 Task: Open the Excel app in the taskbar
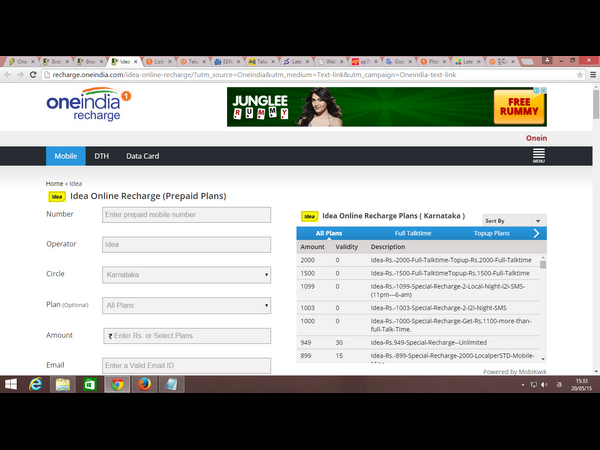tap(89, 384)
